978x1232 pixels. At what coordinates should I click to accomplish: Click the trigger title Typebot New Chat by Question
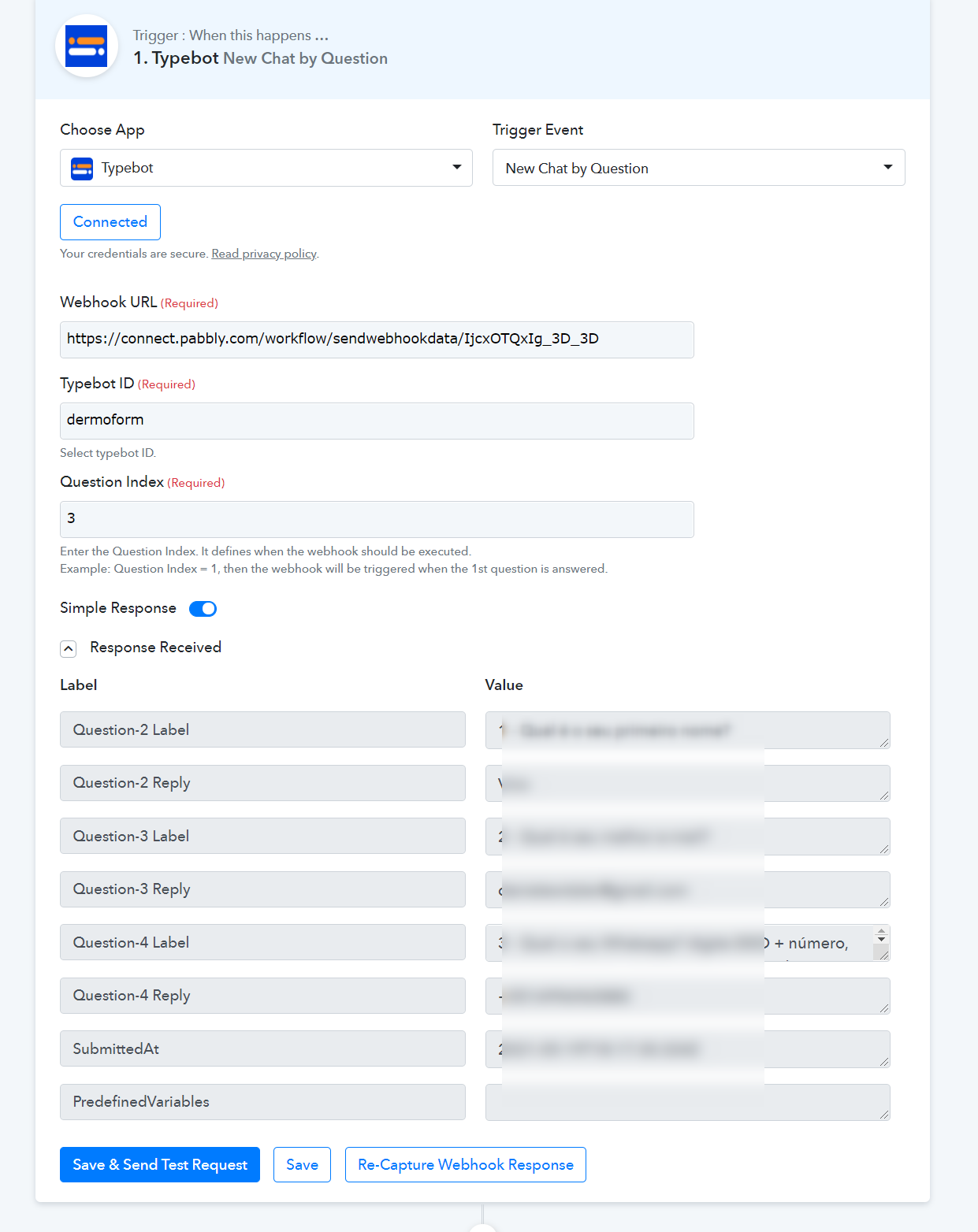click(260, 58)
